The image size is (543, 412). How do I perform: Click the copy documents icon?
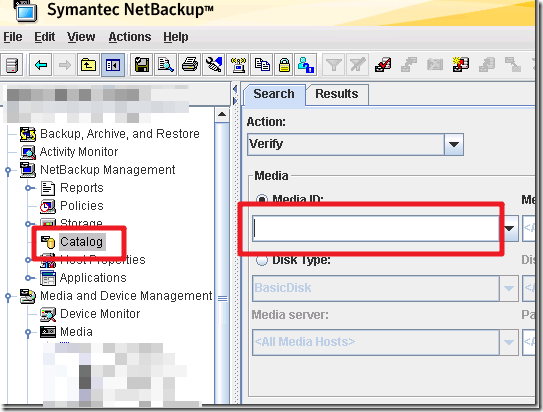262,65
